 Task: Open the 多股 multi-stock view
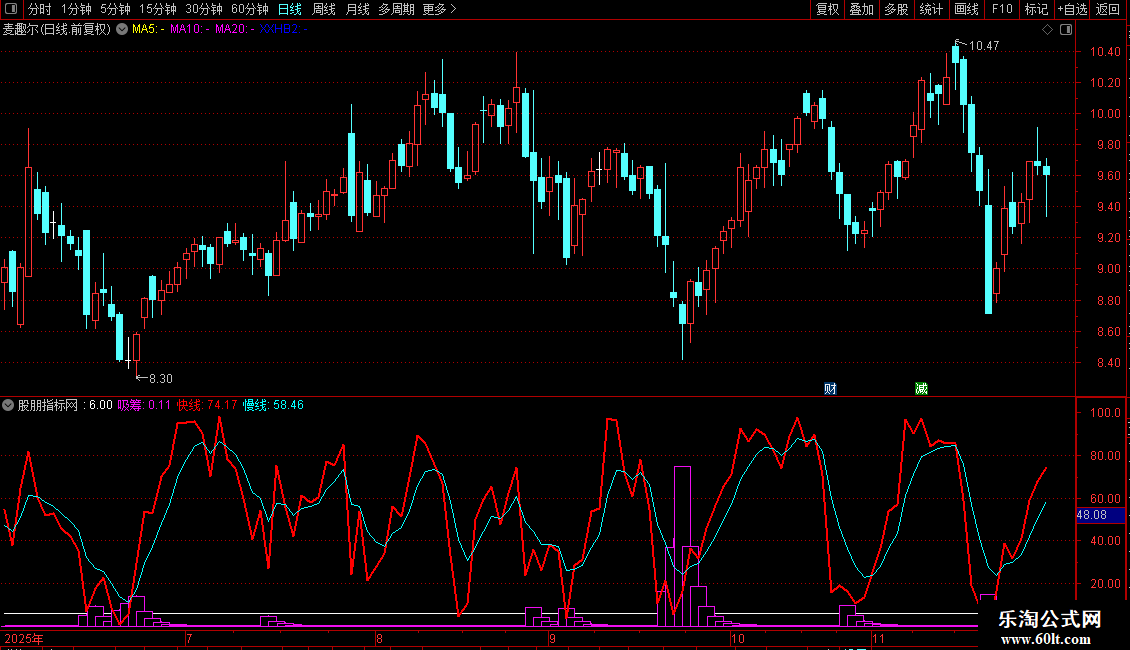[896, 9]
